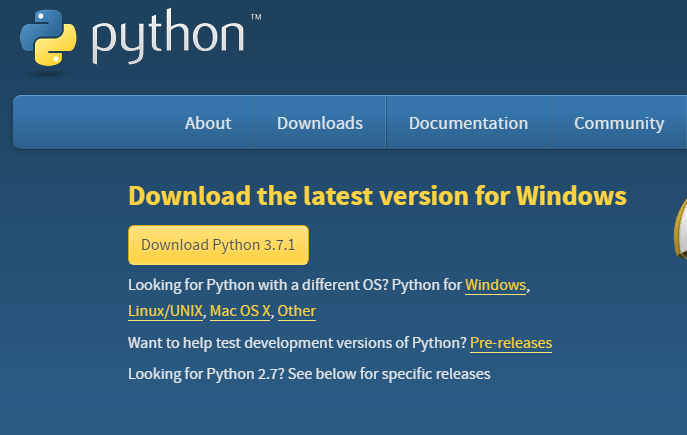
Task: Click the 'Looking for Python 2.7?' text
Action: (x=206, y=374)
